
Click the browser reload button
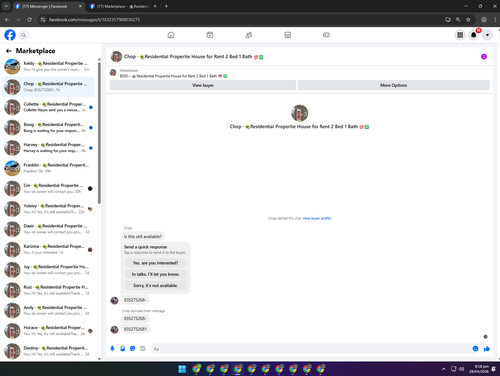[x=29, y=20]
